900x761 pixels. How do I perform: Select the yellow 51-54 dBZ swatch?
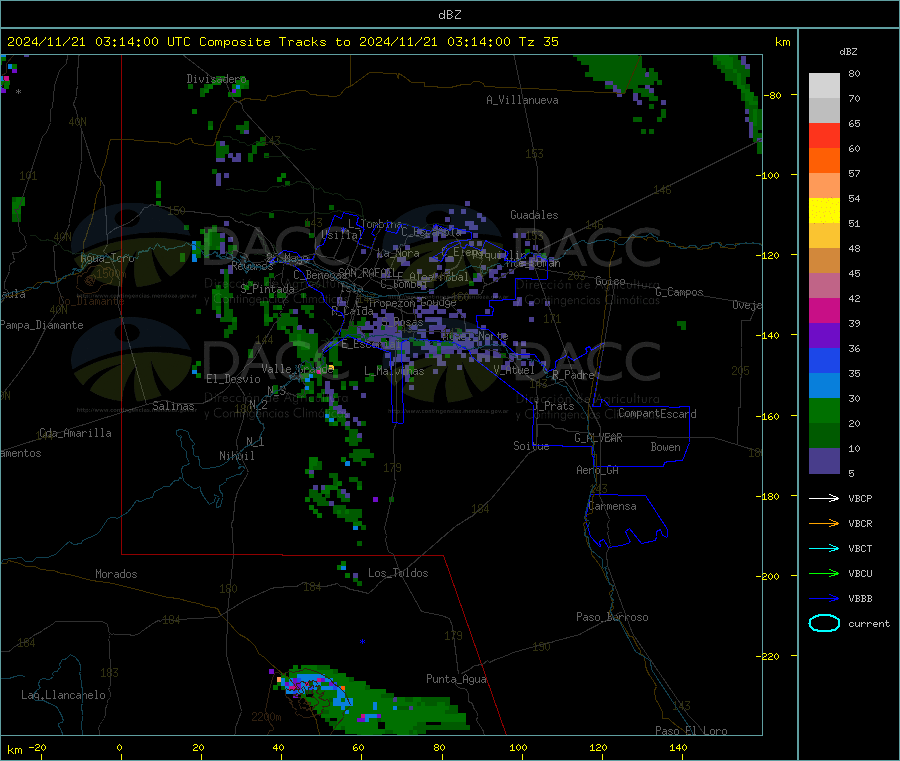tap(824, 211)
